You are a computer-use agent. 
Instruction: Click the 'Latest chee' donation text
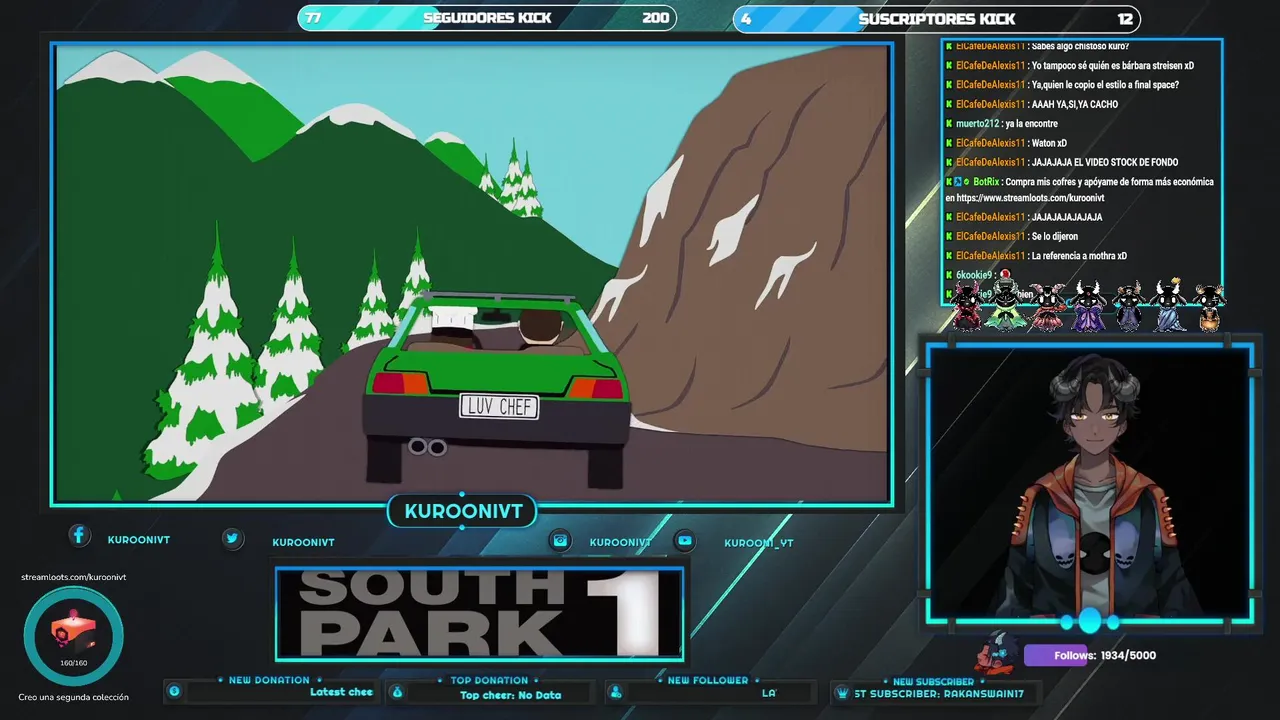(341, 692)
